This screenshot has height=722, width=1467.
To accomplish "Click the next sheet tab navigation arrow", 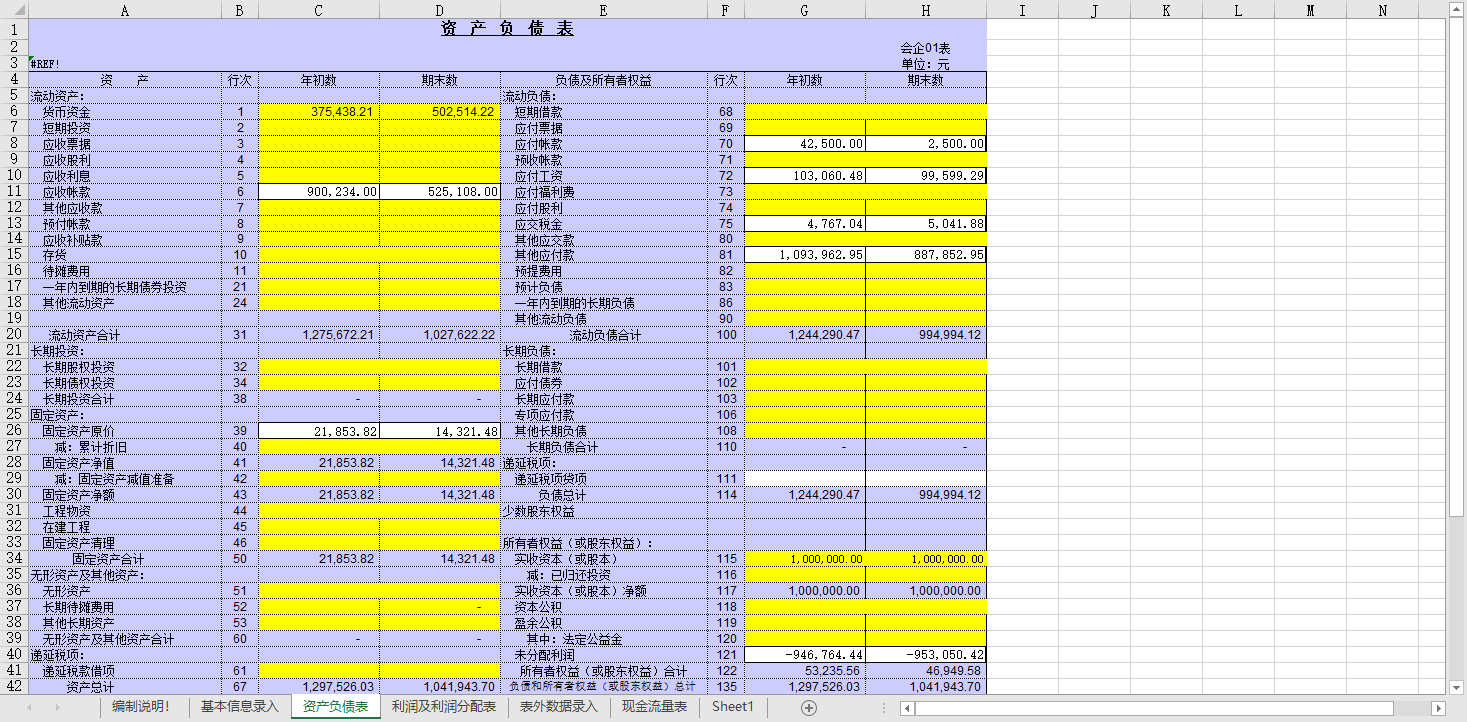I will [57, 708].
